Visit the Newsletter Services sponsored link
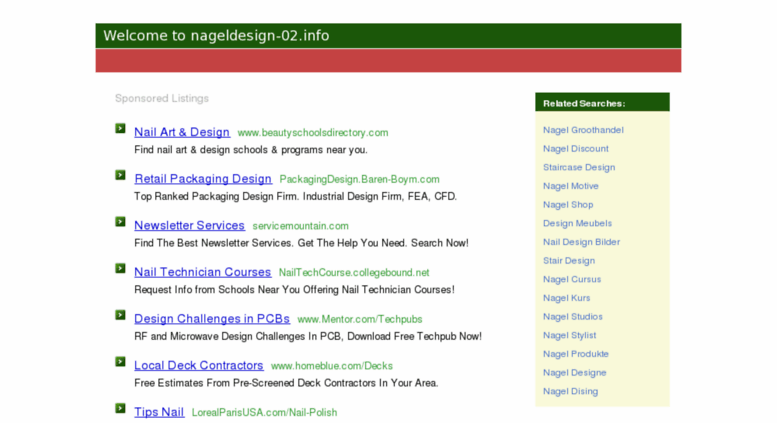 tap(189, 226)
